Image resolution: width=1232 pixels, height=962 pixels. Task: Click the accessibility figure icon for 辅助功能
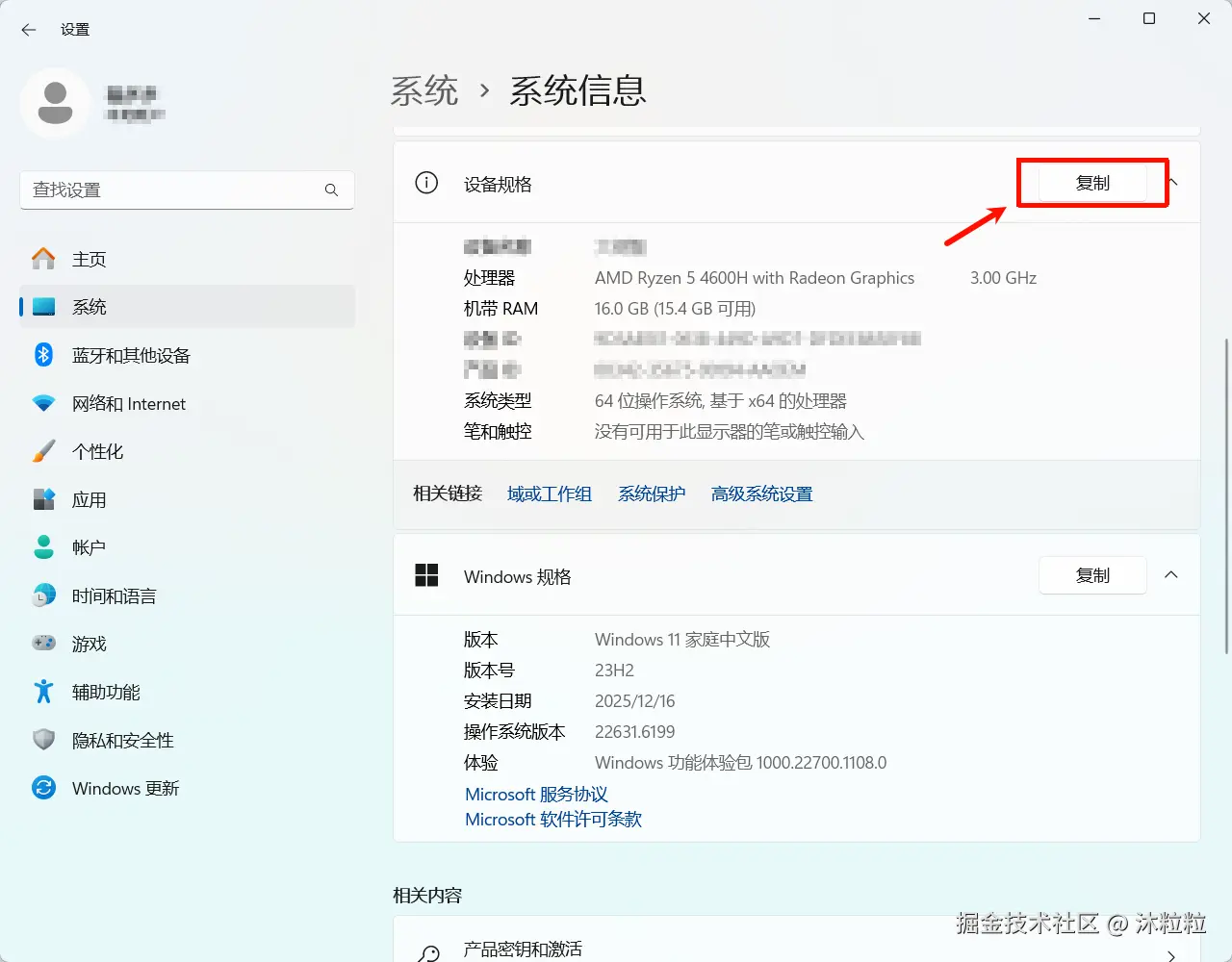[x=43, y=692]
